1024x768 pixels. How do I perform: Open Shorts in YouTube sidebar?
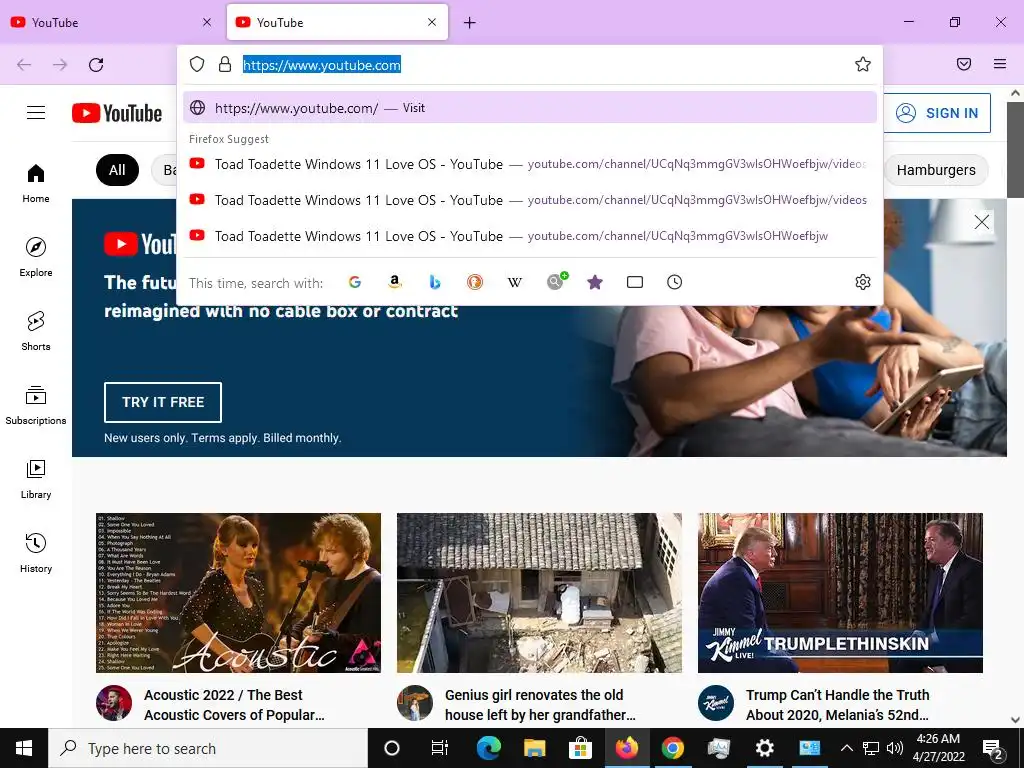(x=36, y=331)
